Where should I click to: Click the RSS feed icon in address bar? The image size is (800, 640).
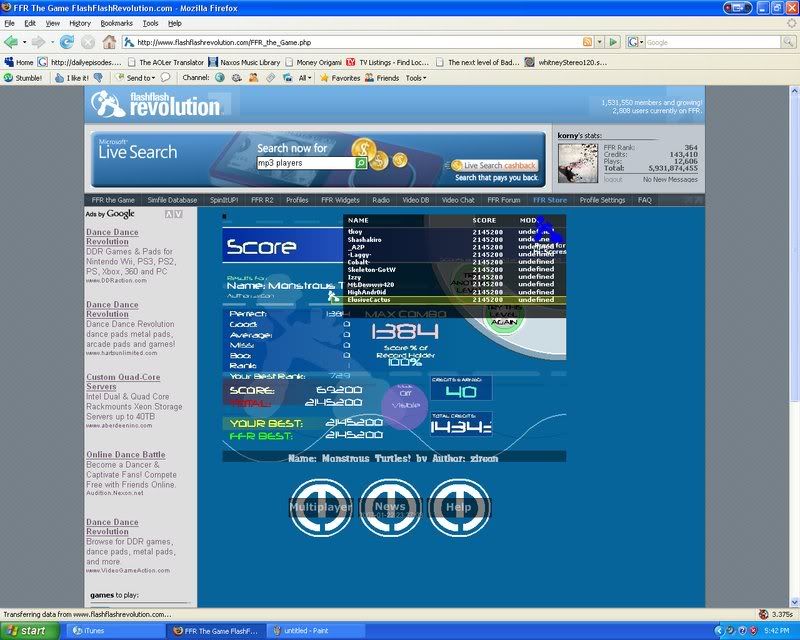point(587,42)
